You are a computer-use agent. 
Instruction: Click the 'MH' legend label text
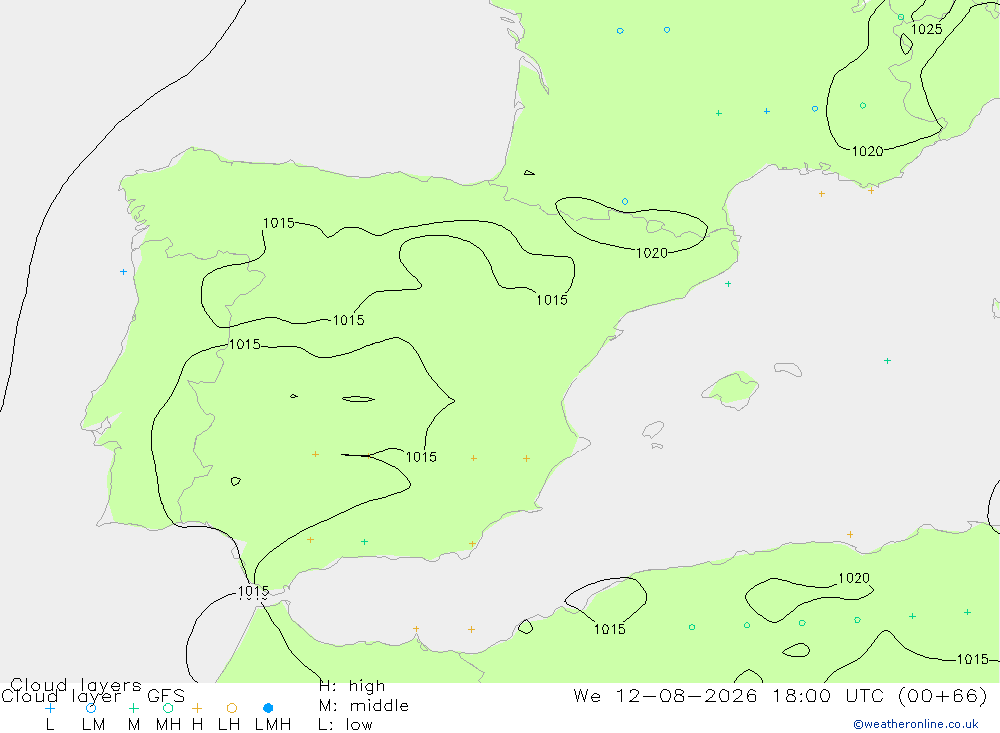168,725
